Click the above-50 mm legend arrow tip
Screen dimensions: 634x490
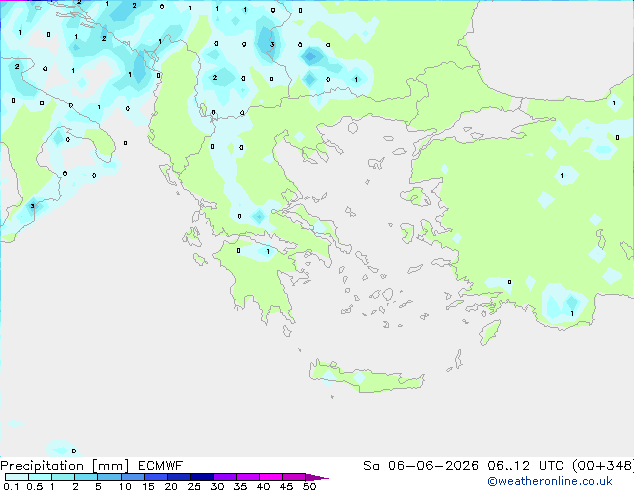point(317,478)
